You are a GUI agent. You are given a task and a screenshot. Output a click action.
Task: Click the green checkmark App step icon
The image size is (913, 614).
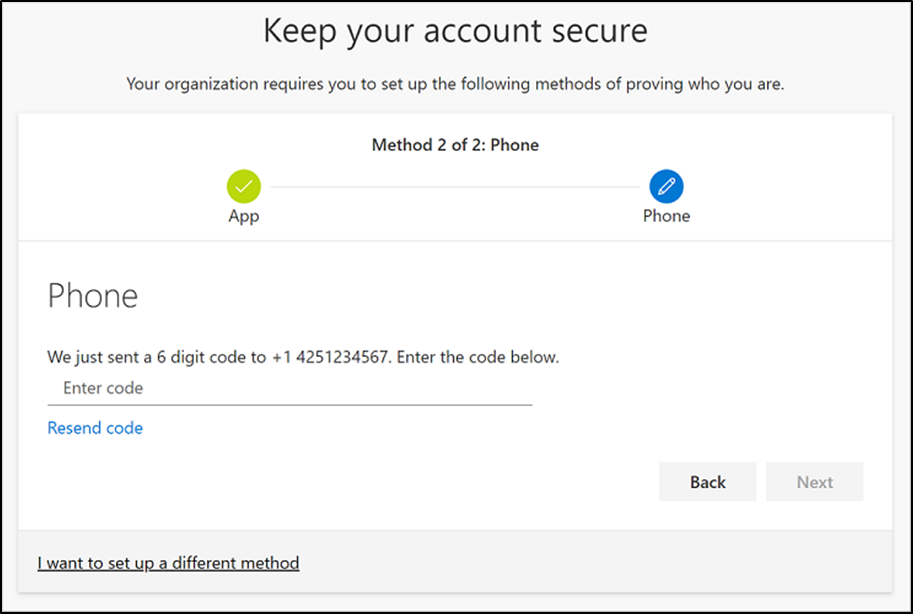pos(244,186)
